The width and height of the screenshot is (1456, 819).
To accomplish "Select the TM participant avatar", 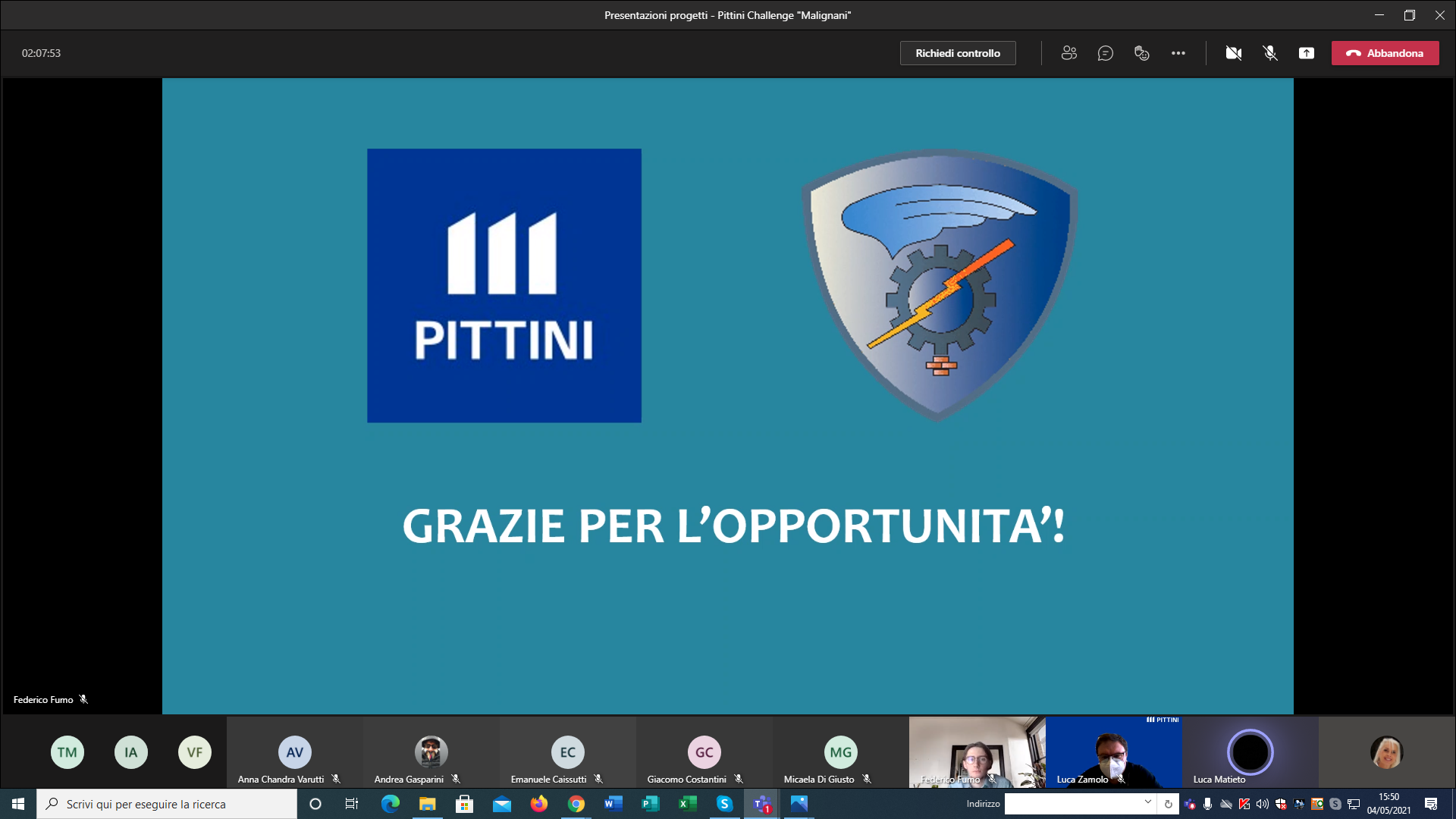I will tap(67, 752).
